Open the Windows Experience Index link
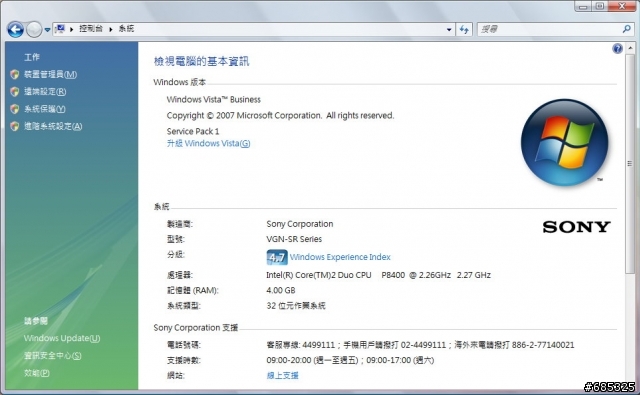The height and width of the screenshot is (395, 640). 340,257
